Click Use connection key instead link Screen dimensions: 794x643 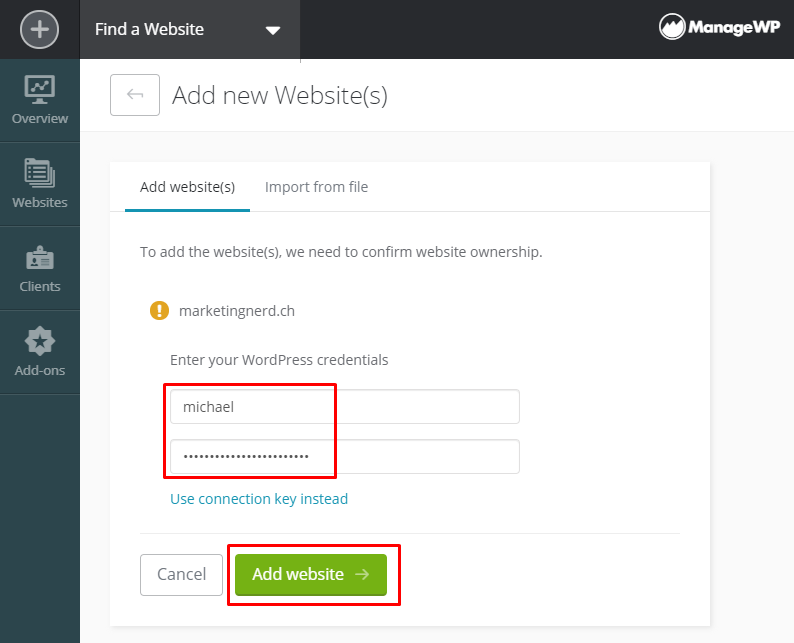(259, 499)
